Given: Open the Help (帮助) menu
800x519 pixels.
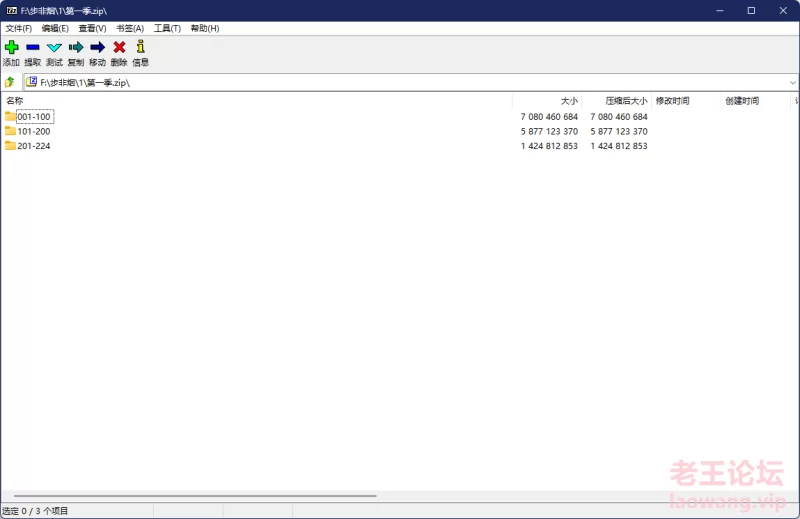Looking at the screenshot, I should [205, 28].
